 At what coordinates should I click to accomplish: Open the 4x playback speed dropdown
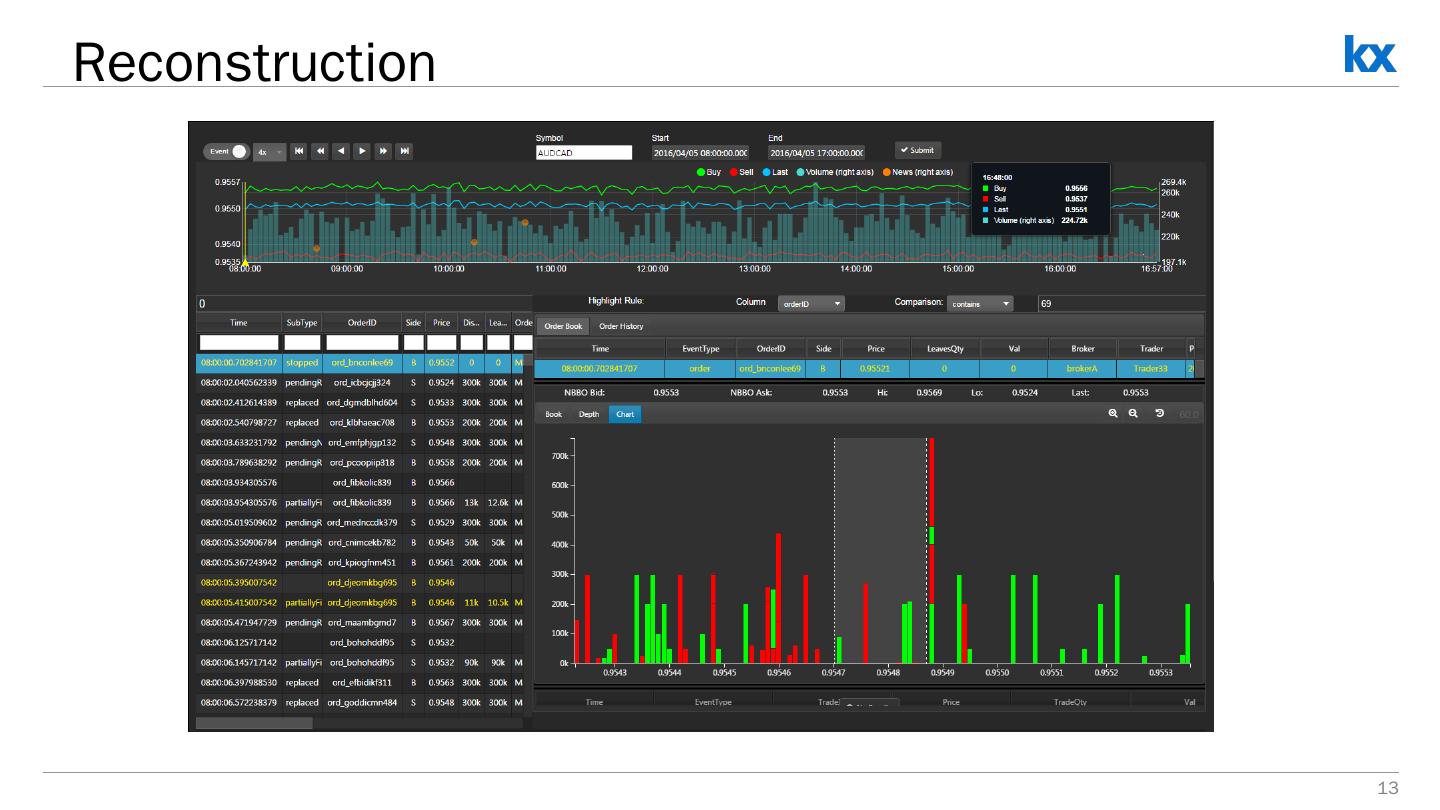coord(270,152)
